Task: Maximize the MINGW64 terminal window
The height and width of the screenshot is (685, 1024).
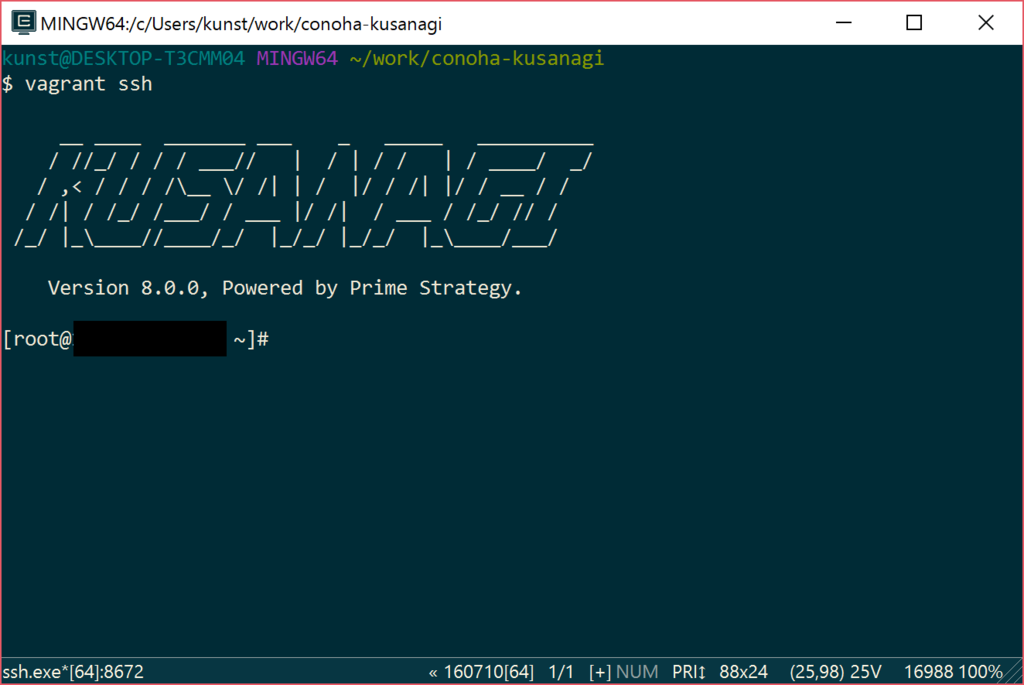Action: [x=914, y=23]
